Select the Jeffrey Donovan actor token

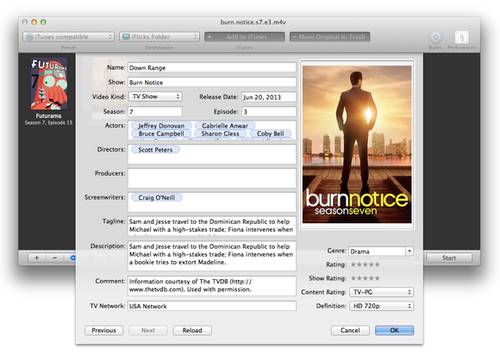[161, 126]
